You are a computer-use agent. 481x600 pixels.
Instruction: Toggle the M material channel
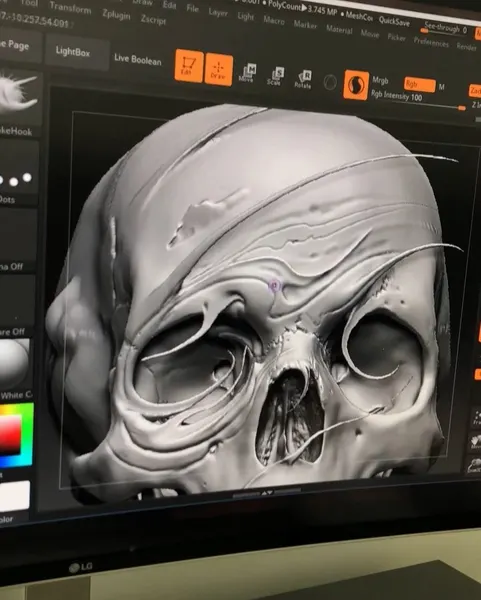point(442,87)
